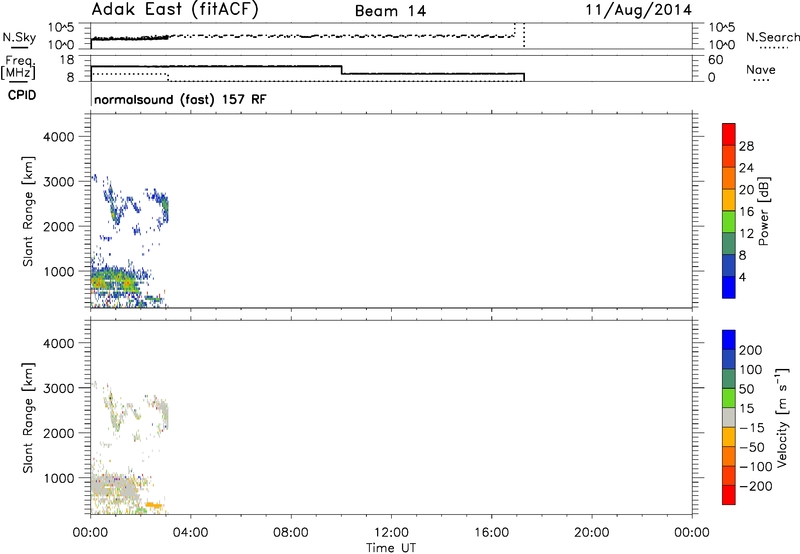Viewport: 800px width, 554px height.
Task: Click '2000' tick on the velocity panel axis
Action: pos(58,433)
